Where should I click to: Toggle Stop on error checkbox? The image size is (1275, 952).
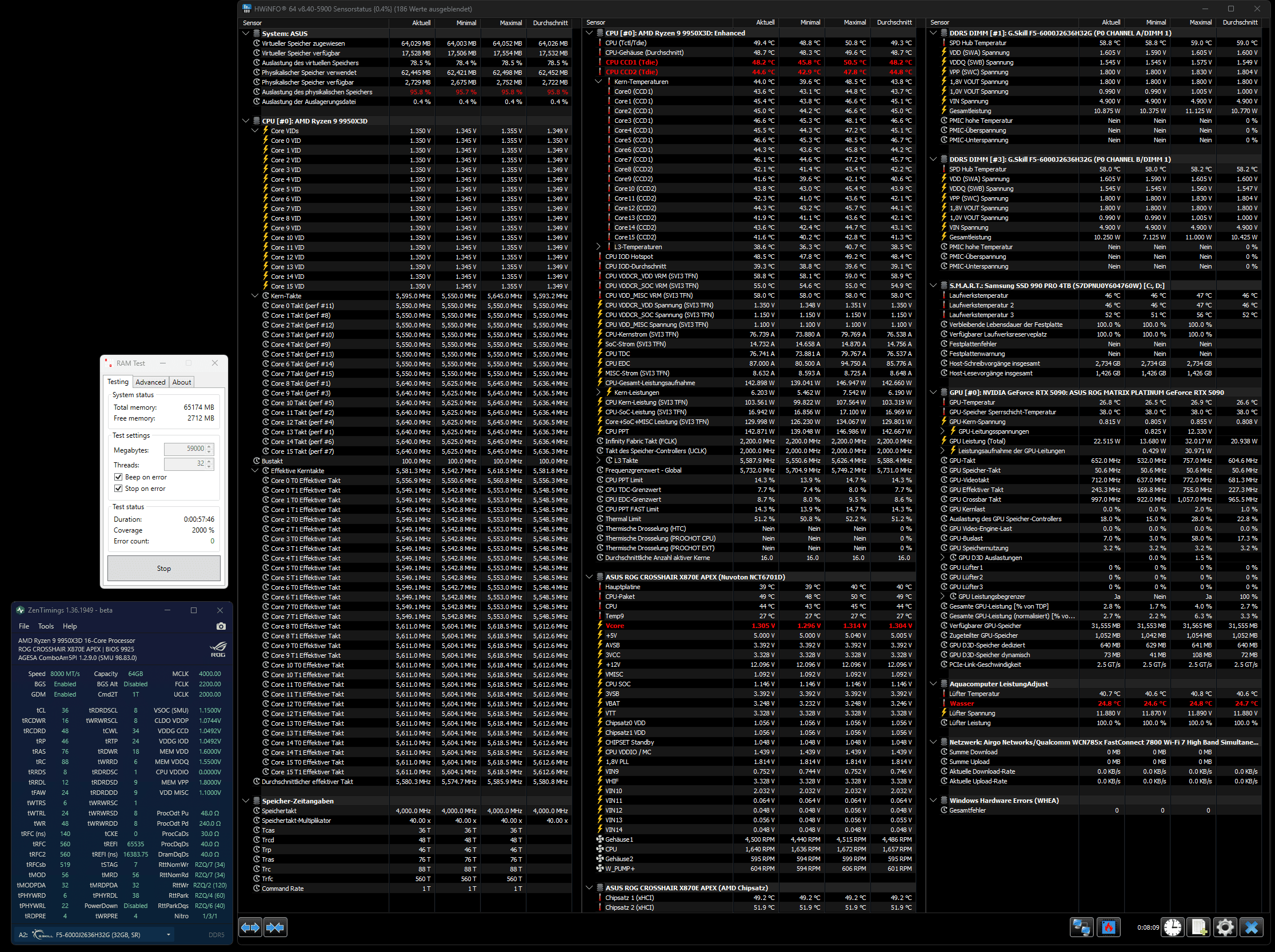click(118, 489)
